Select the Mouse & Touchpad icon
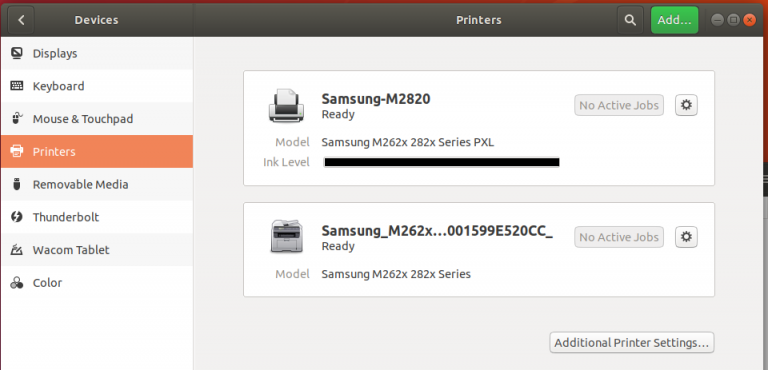The height and width of the screenshot is (370, 768). pos(17,119)
